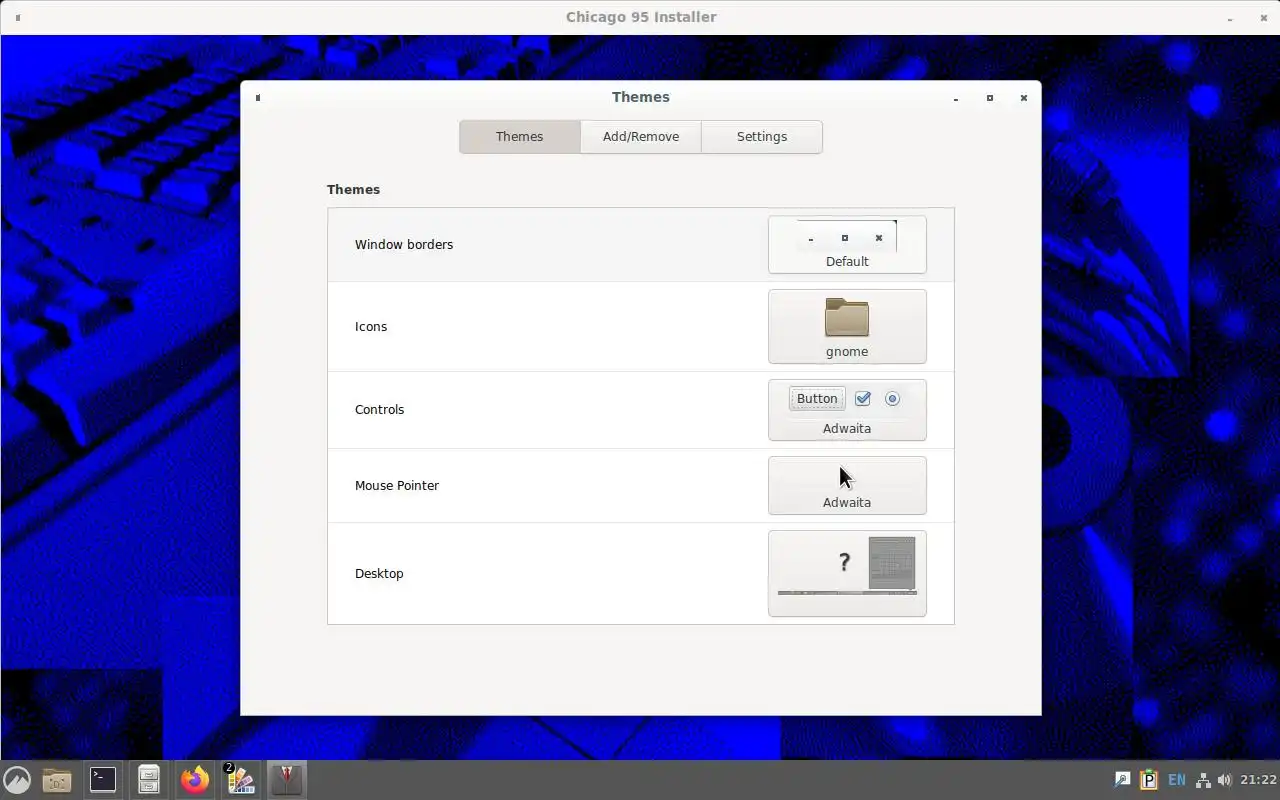The width and height of the screenshot is (1280, 800).
Task: Click the "Desktop" row label
Action: 379,573
